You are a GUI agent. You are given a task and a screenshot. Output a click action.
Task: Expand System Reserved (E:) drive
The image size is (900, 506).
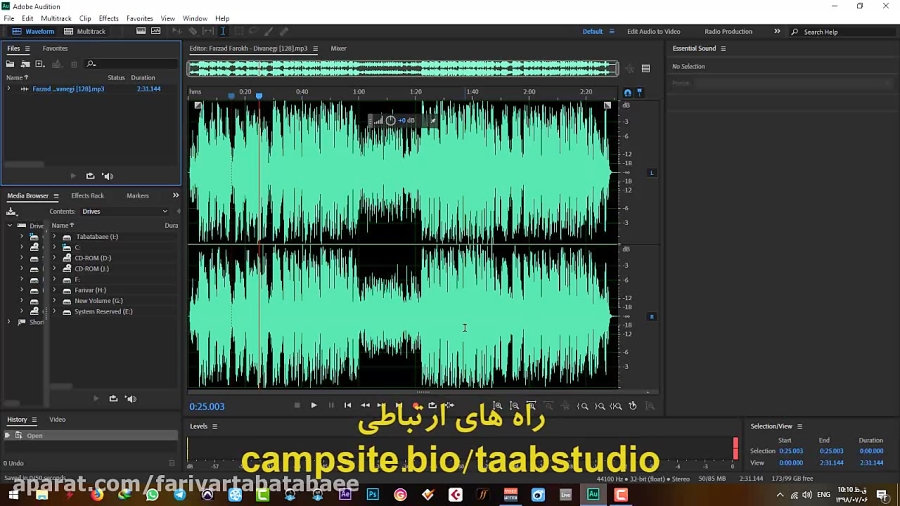coord(55,312)
